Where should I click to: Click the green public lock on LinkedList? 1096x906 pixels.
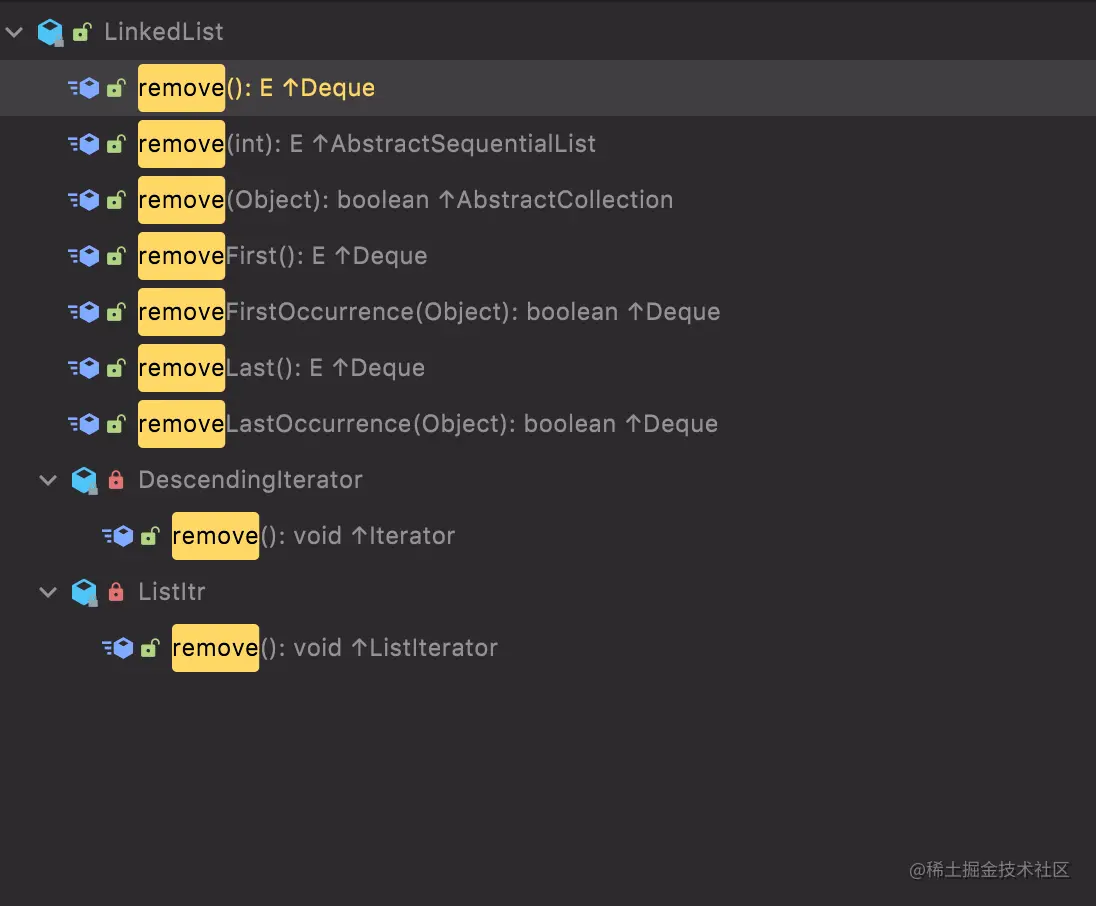pos(82,32)
